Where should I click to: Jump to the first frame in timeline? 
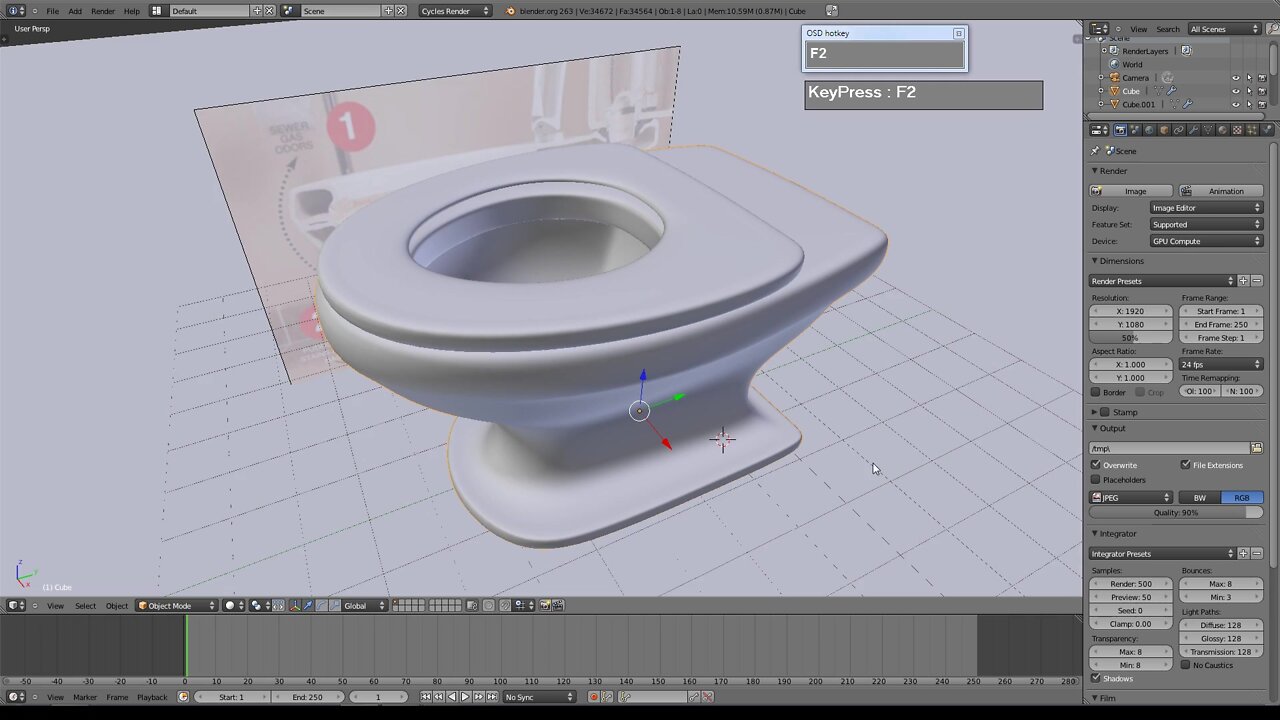426,697
